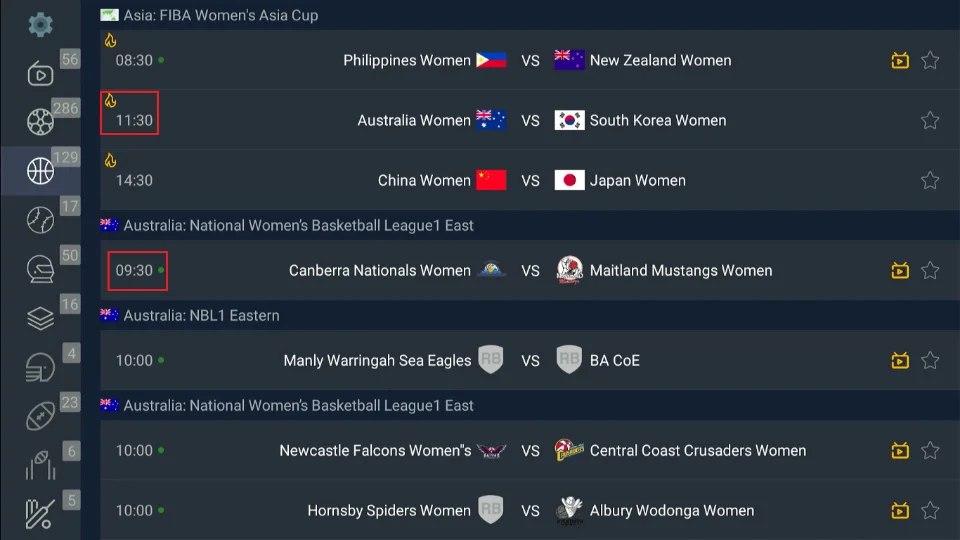This screenshot has width=960, height=540.
Task: Open live streams icon with 56 badge
Action: 40,73
